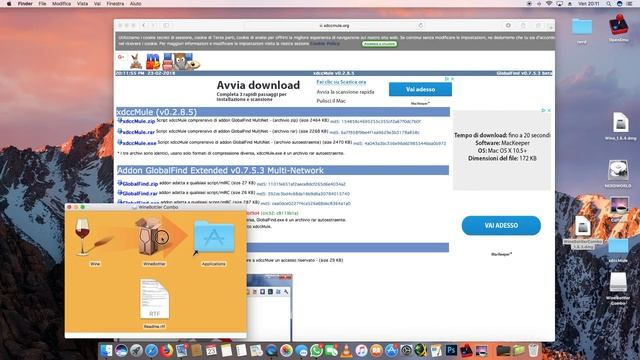Click the app screenshot thumbnail on page
The image size is (640, 360).
[269, 307]
